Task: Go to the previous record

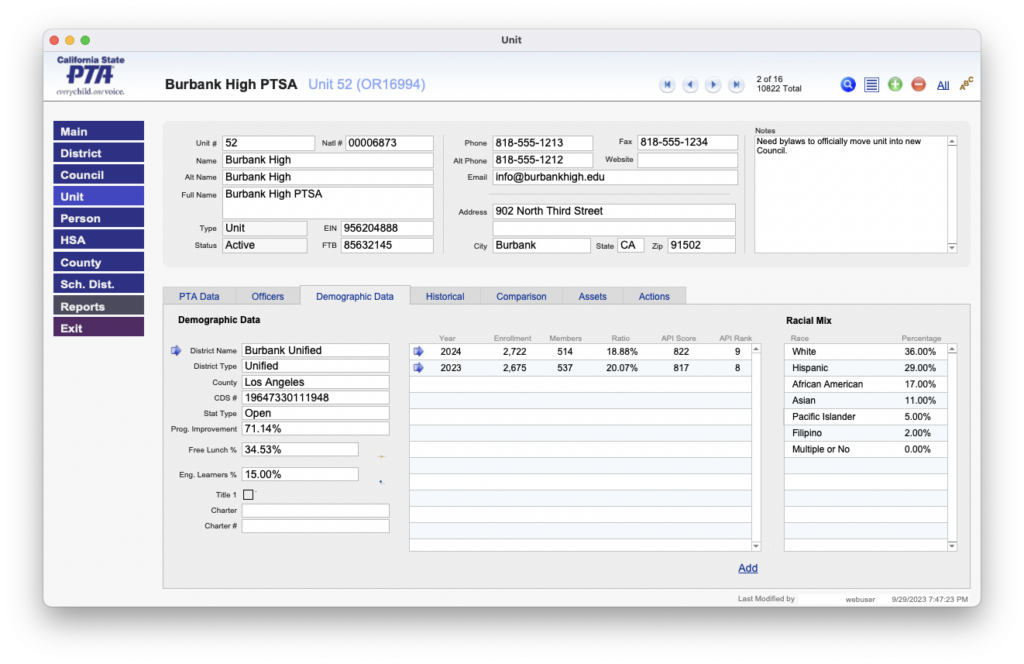Action: click(x=690, y=85)
